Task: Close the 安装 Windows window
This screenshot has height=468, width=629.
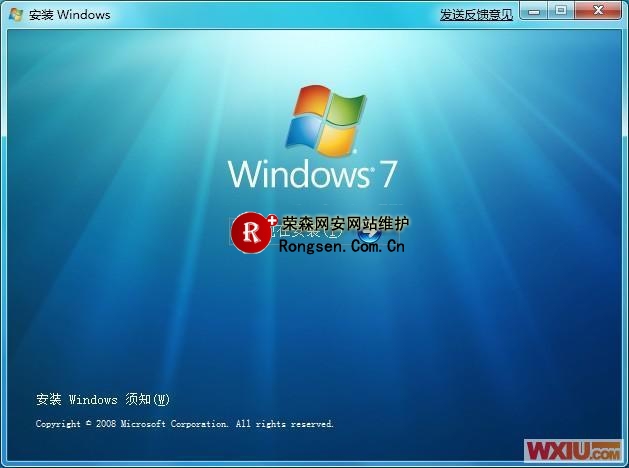Action: (598, 11)
